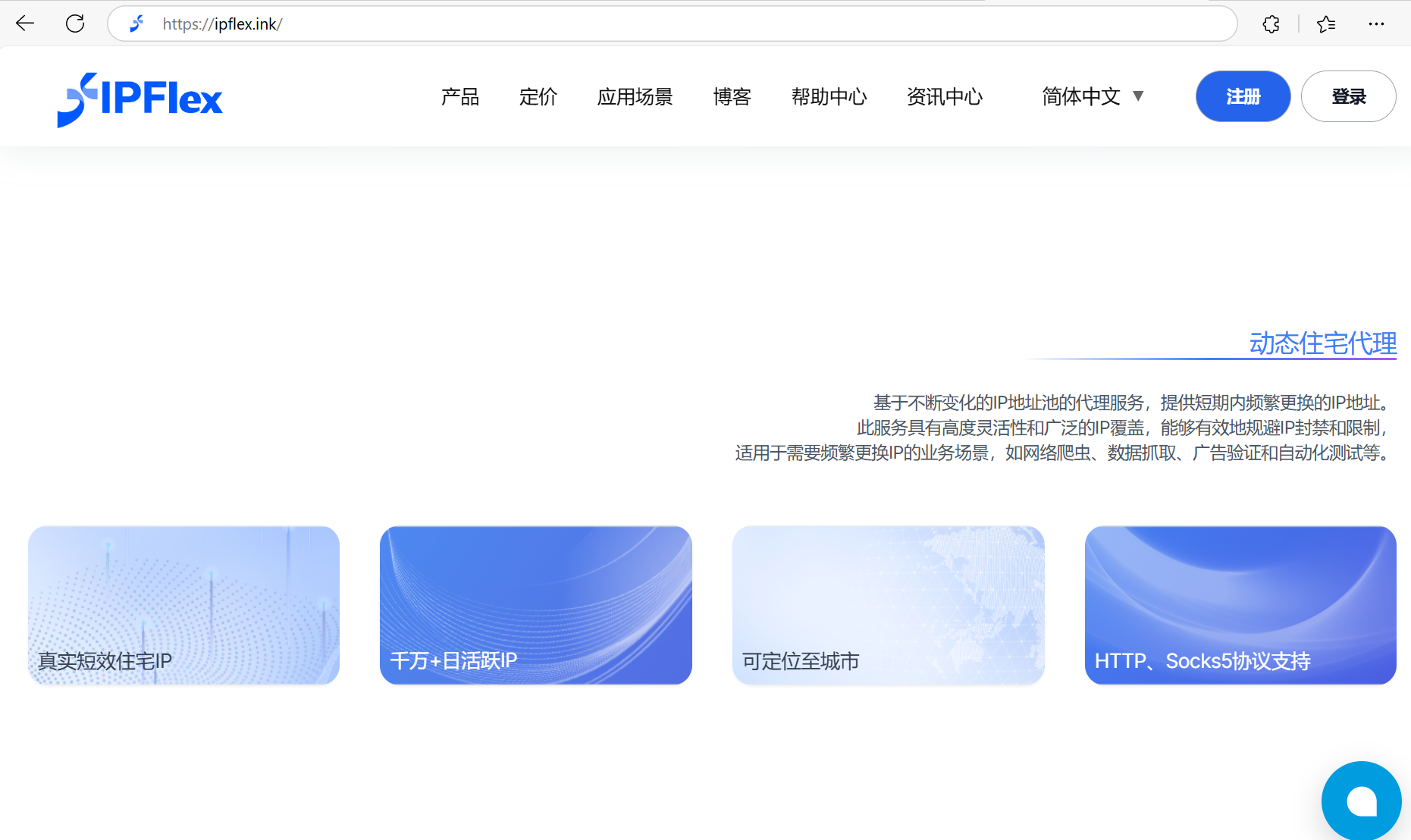Click the browser back arrow
This screenshot has width=1411, height=840.
25,24
